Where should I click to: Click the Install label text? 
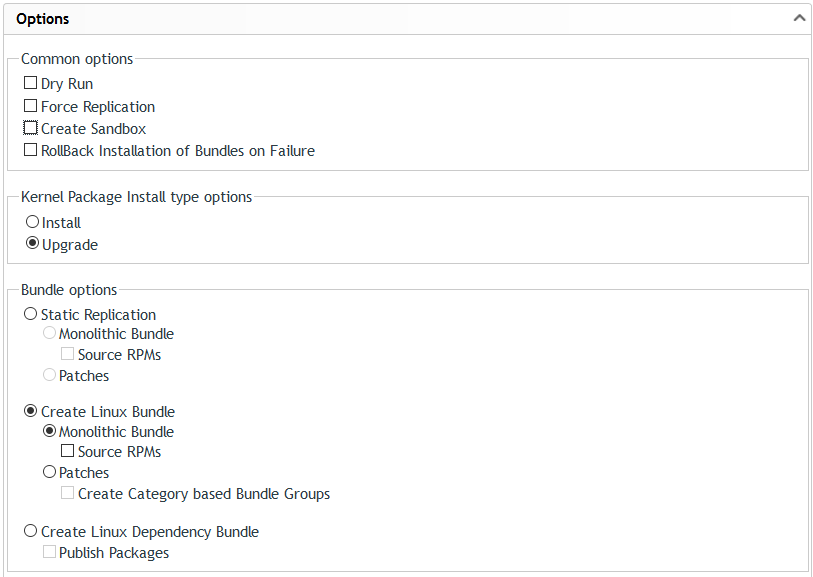click(62, 223)
